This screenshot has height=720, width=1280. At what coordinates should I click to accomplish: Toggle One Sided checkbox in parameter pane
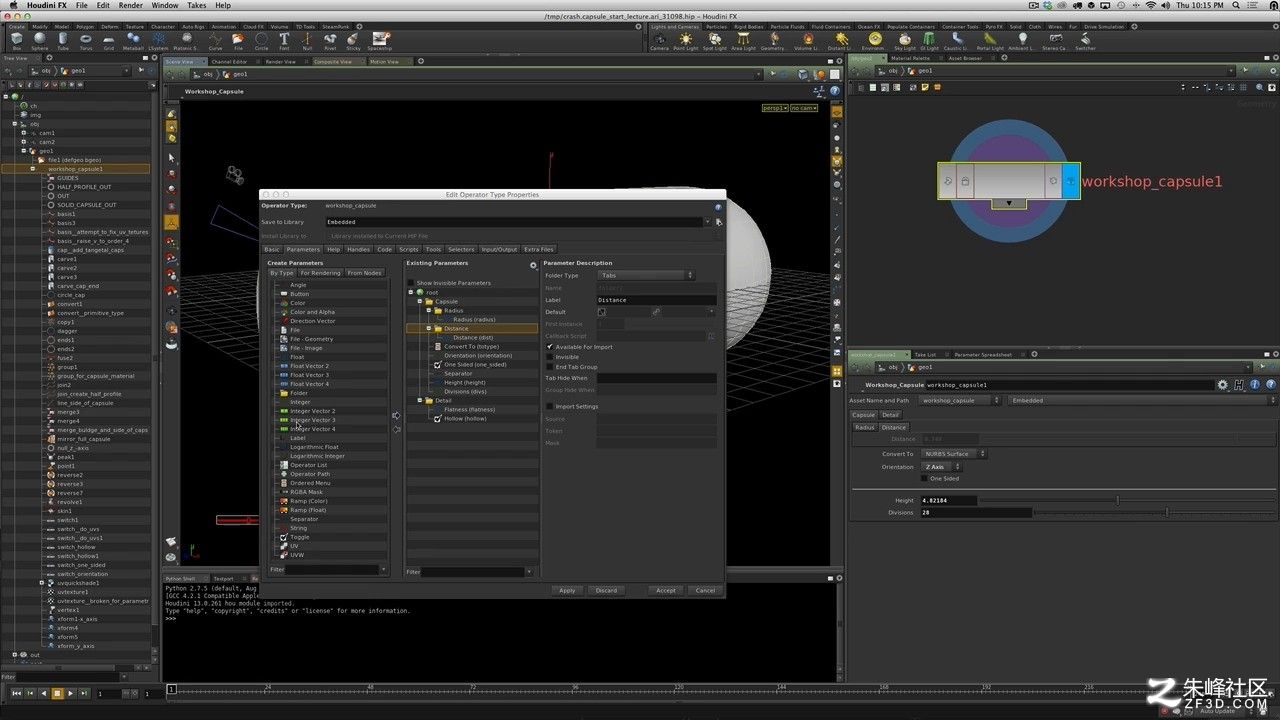coord(925,479)
